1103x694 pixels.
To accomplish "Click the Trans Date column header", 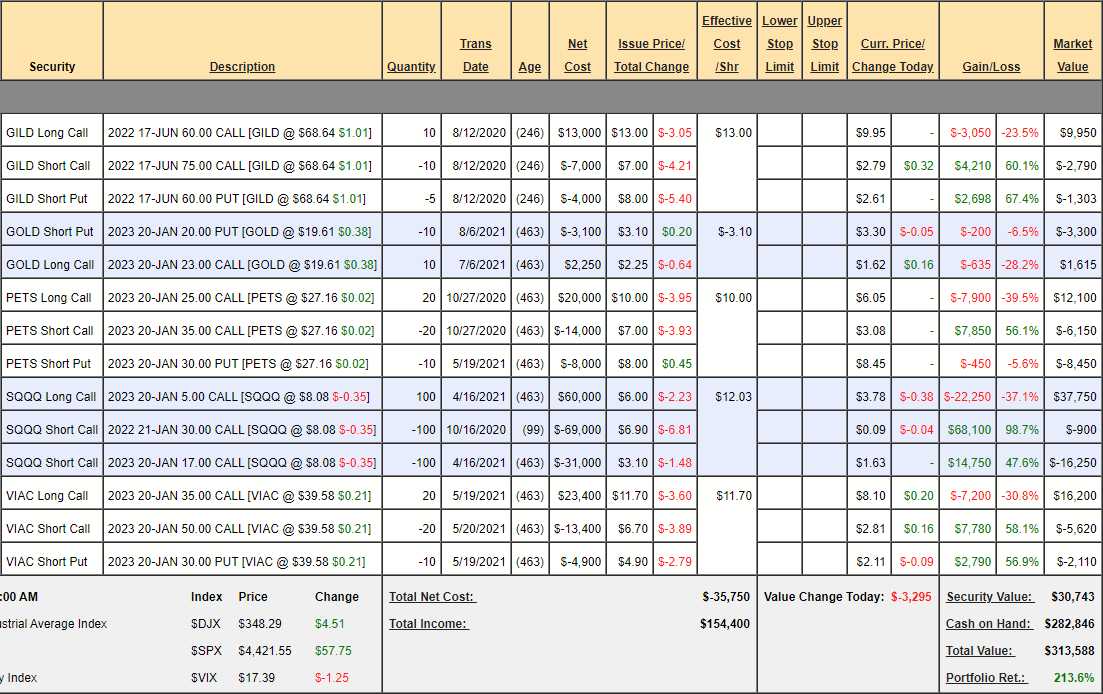I will pyautogui.click(x=476, y=55).
